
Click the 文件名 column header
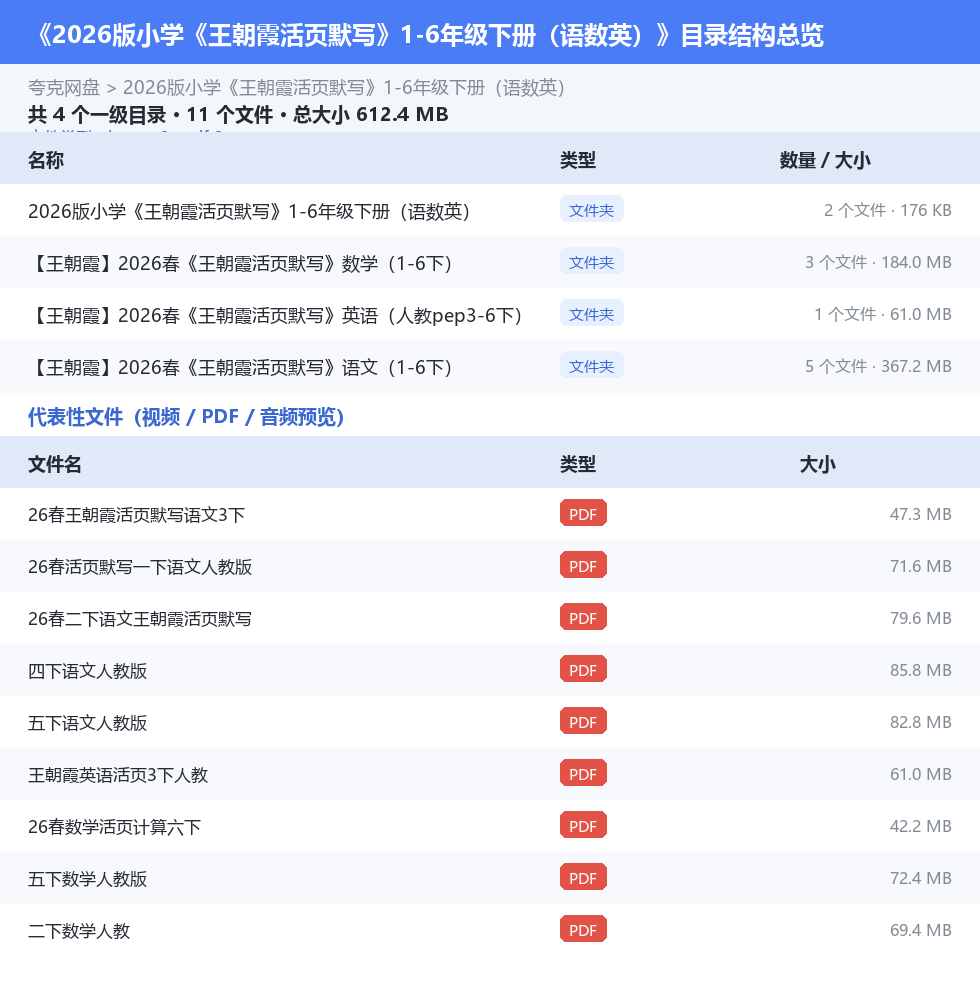(x=55, y=464)
